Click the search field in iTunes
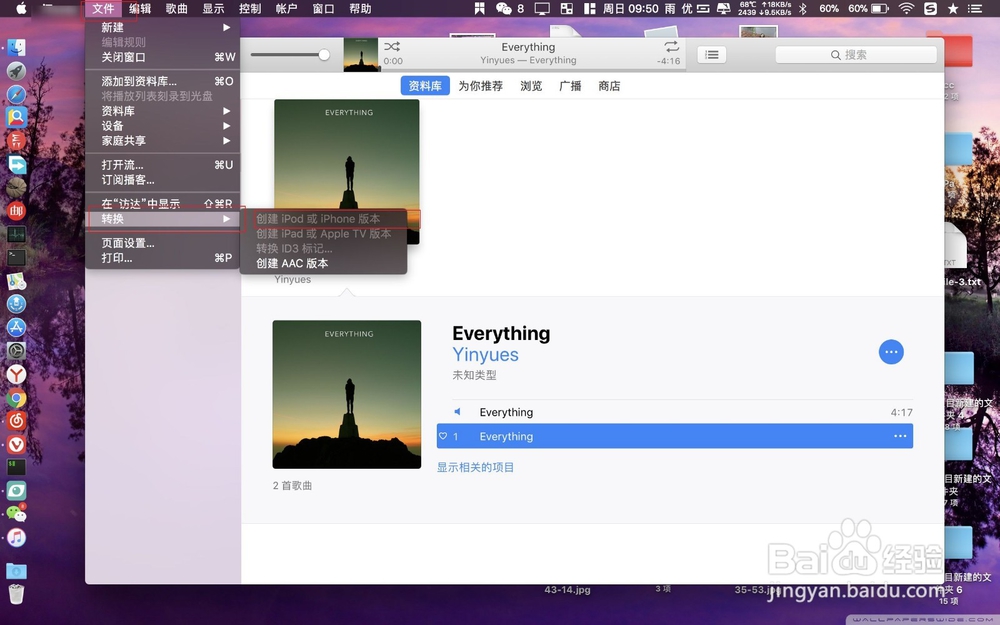 pyautogui.click(x=856, y=55)
